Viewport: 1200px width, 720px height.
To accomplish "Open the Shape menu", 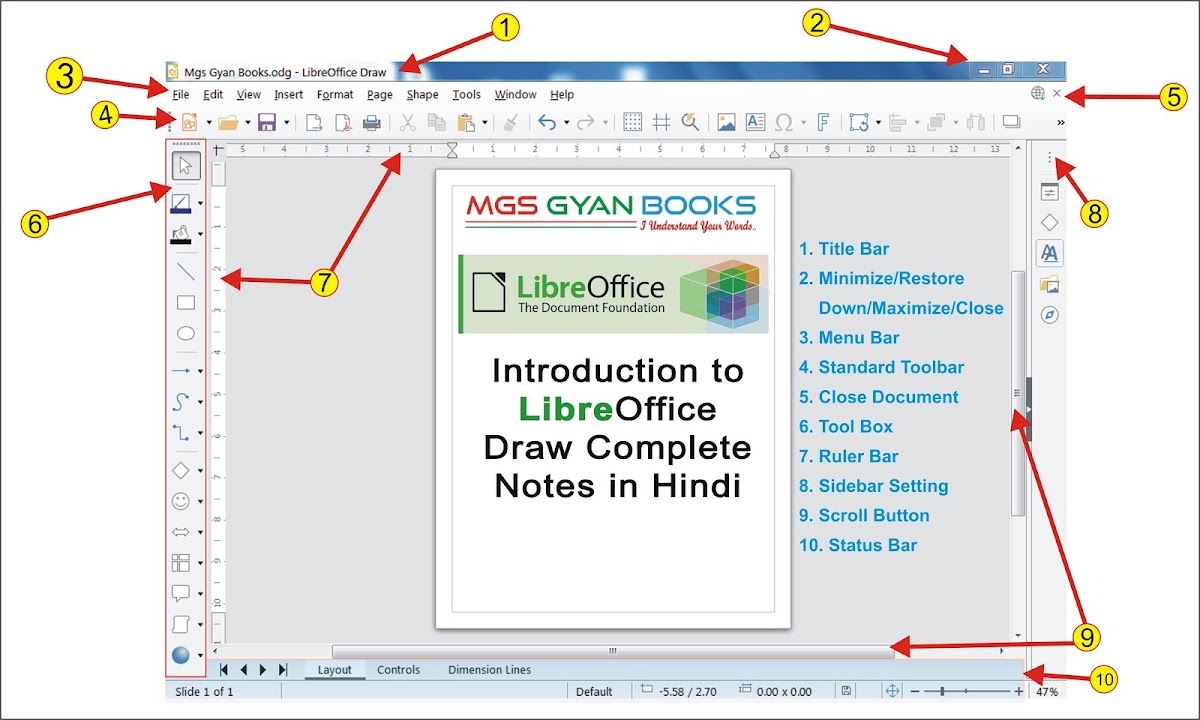I will point(422,95).
